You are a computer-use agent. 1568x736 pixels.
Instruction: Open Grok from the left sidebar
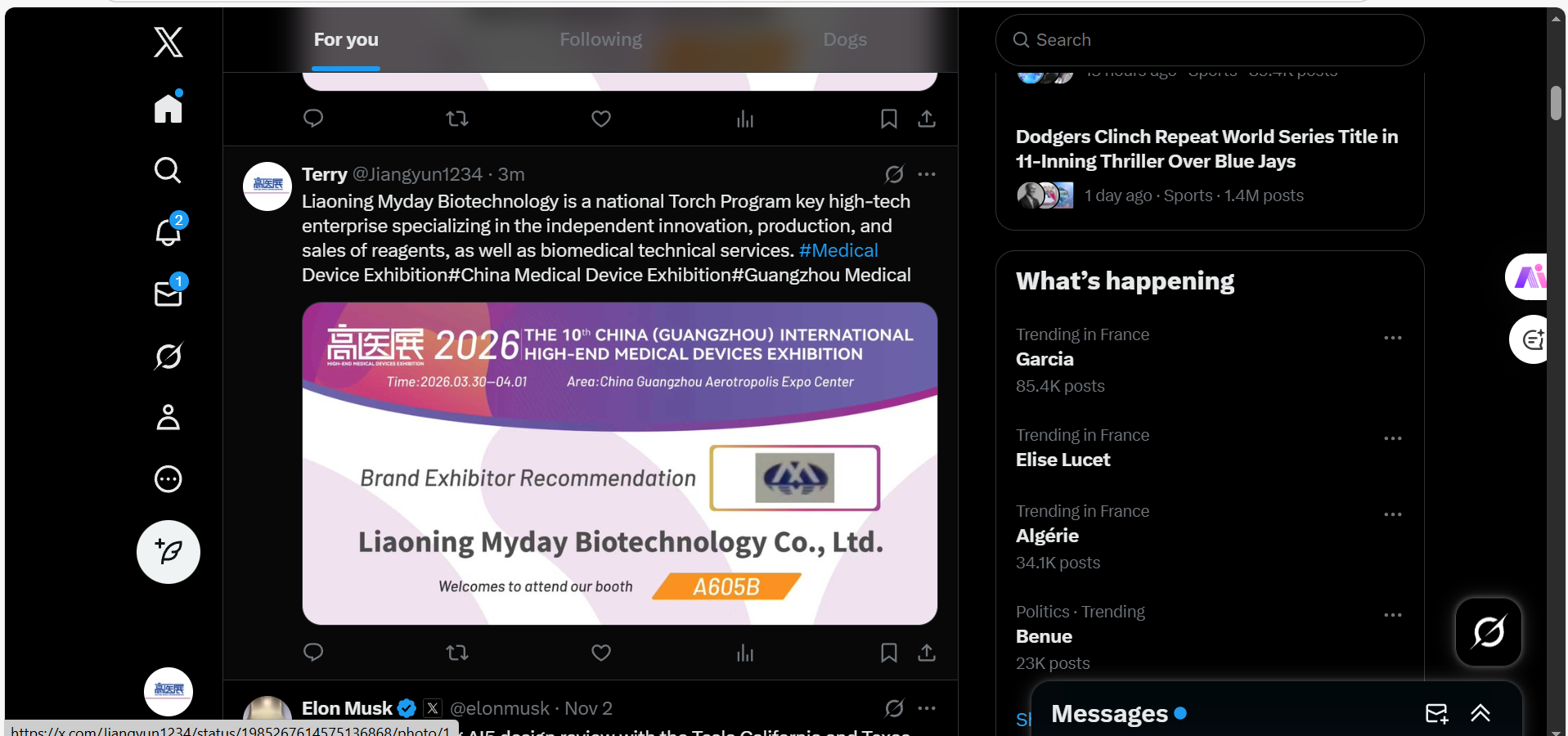point(168,357)
